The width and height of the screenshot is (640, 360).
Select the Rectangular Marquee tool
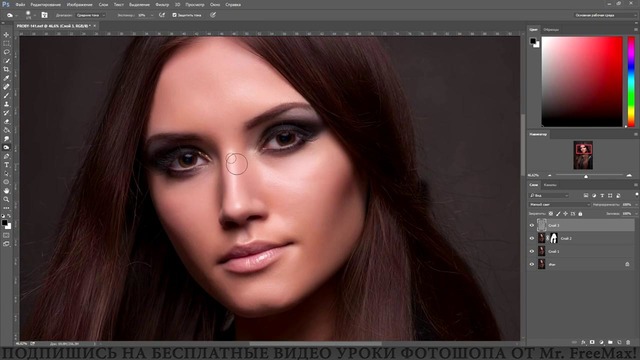pos(6,43)
